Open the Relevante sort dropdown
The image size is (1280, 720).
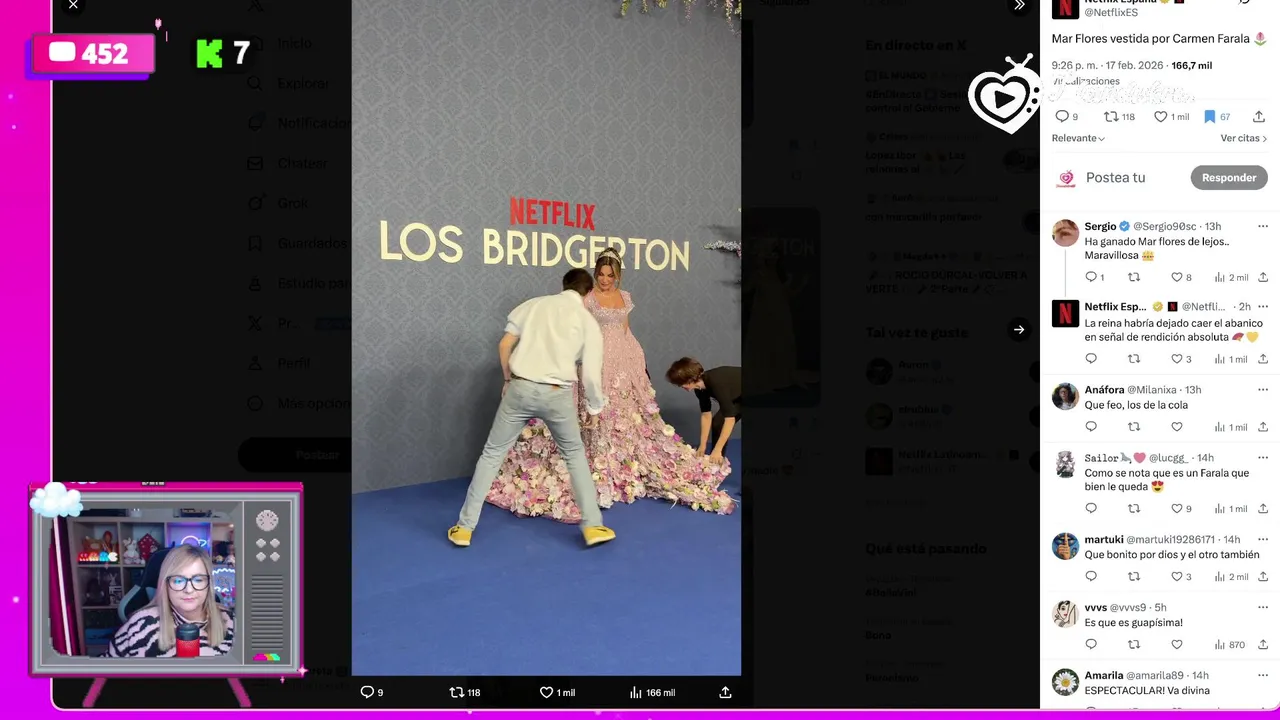[1078, 138]
